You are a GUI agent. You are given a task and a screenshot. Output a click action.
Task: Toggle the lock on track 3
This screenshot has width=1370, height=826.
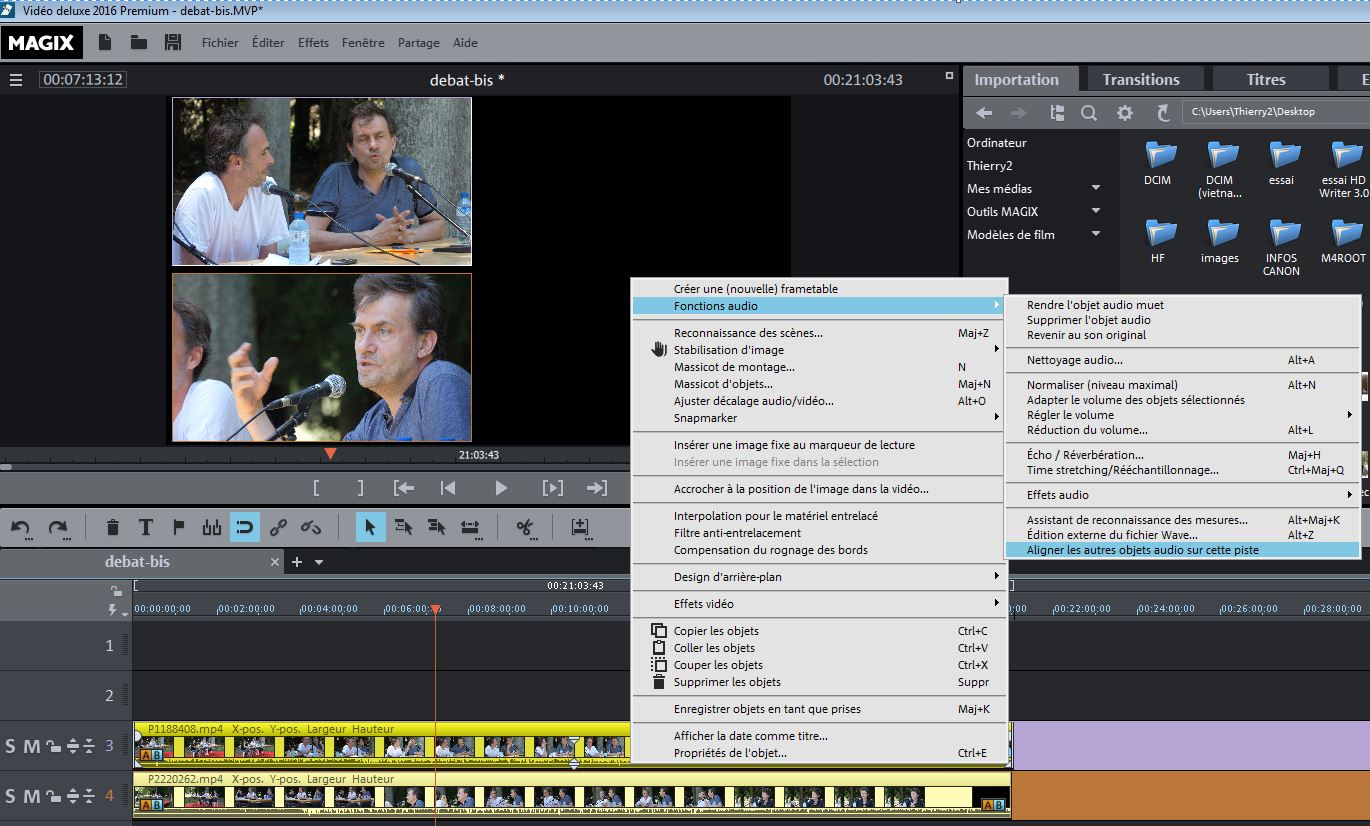pos(52,746)
